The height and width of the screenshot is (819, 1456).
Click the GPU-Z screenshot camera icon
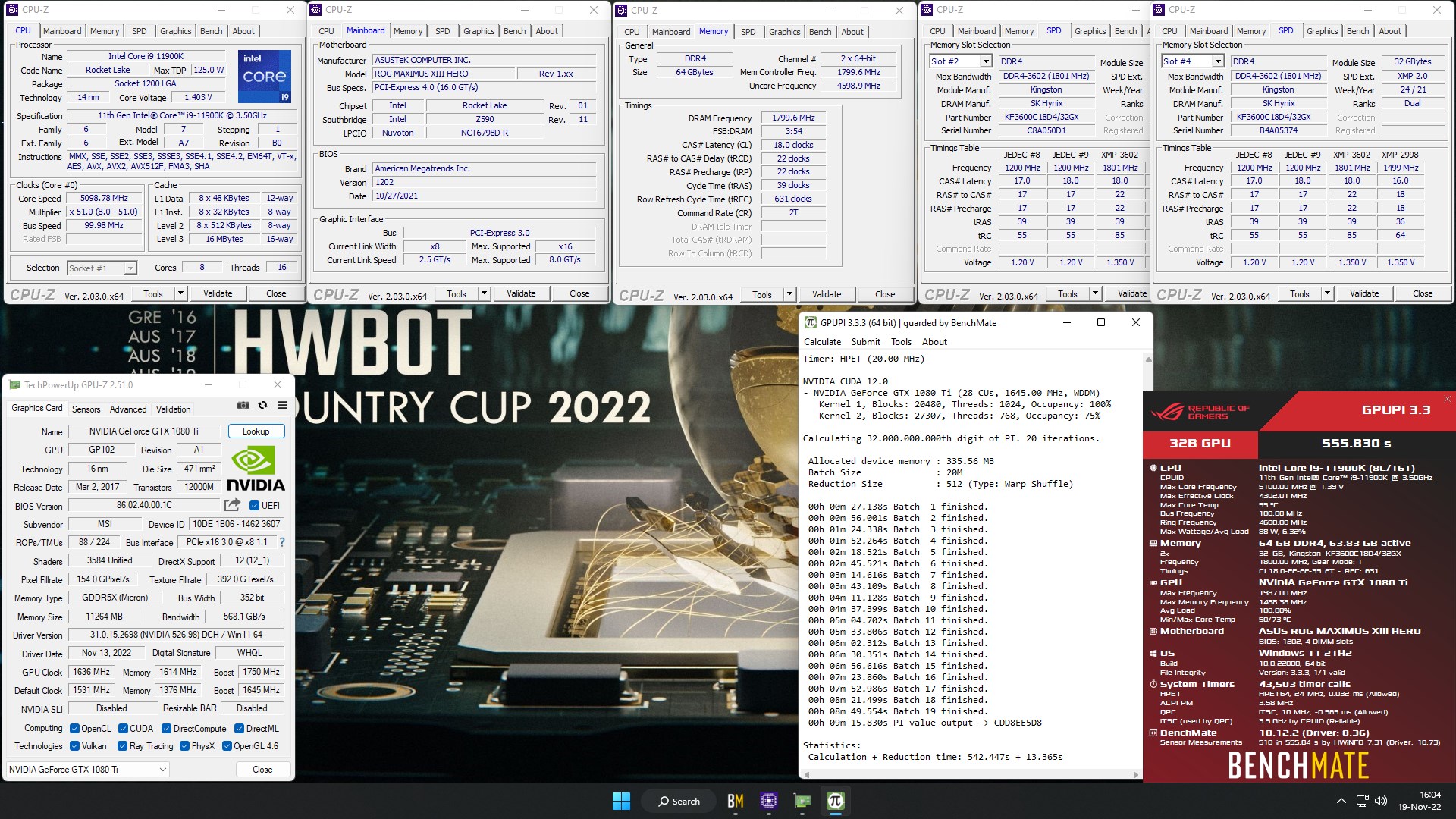point(243,406)
